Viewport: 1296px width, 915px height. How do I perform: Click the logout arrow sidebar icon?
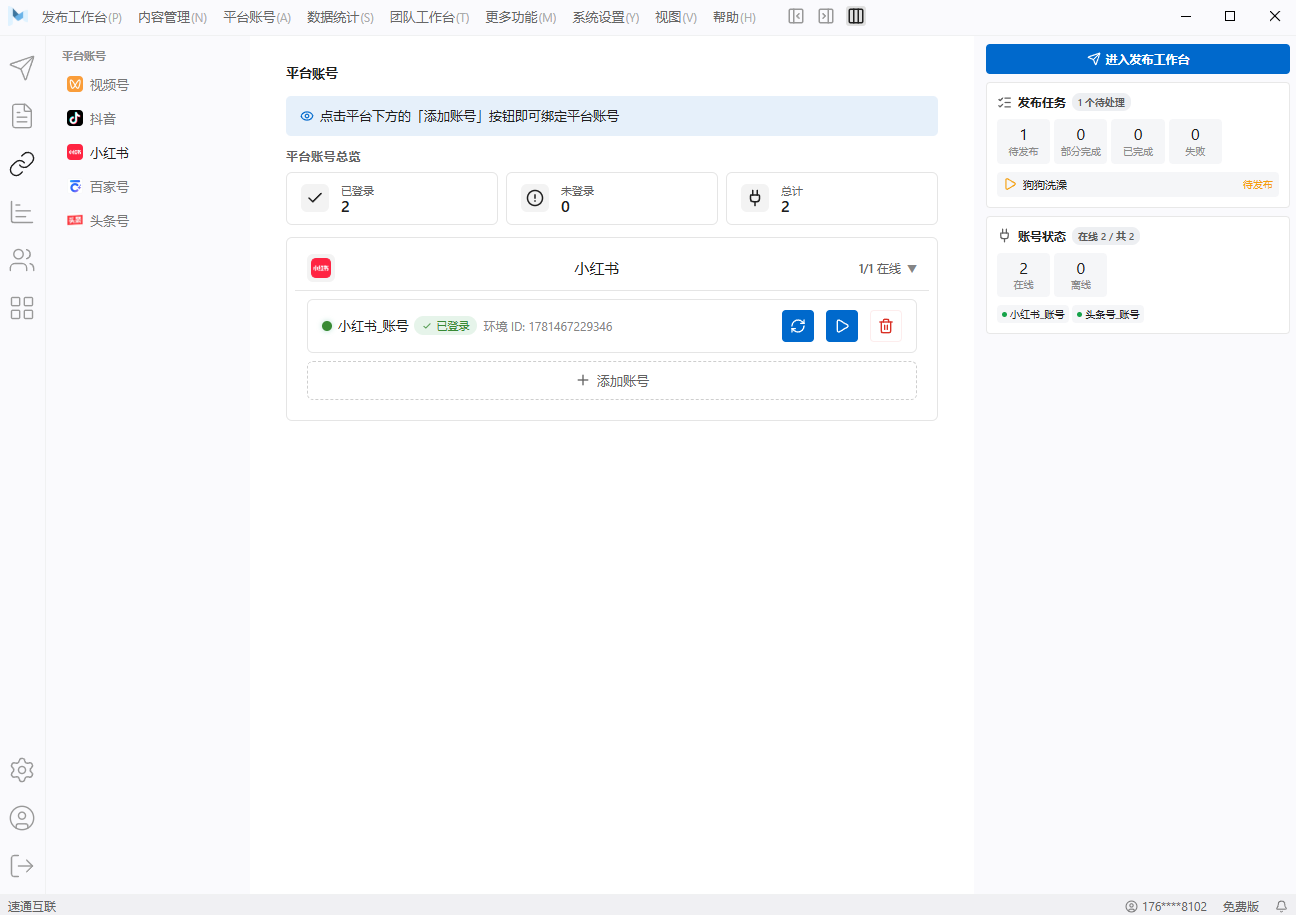[22, 865]
